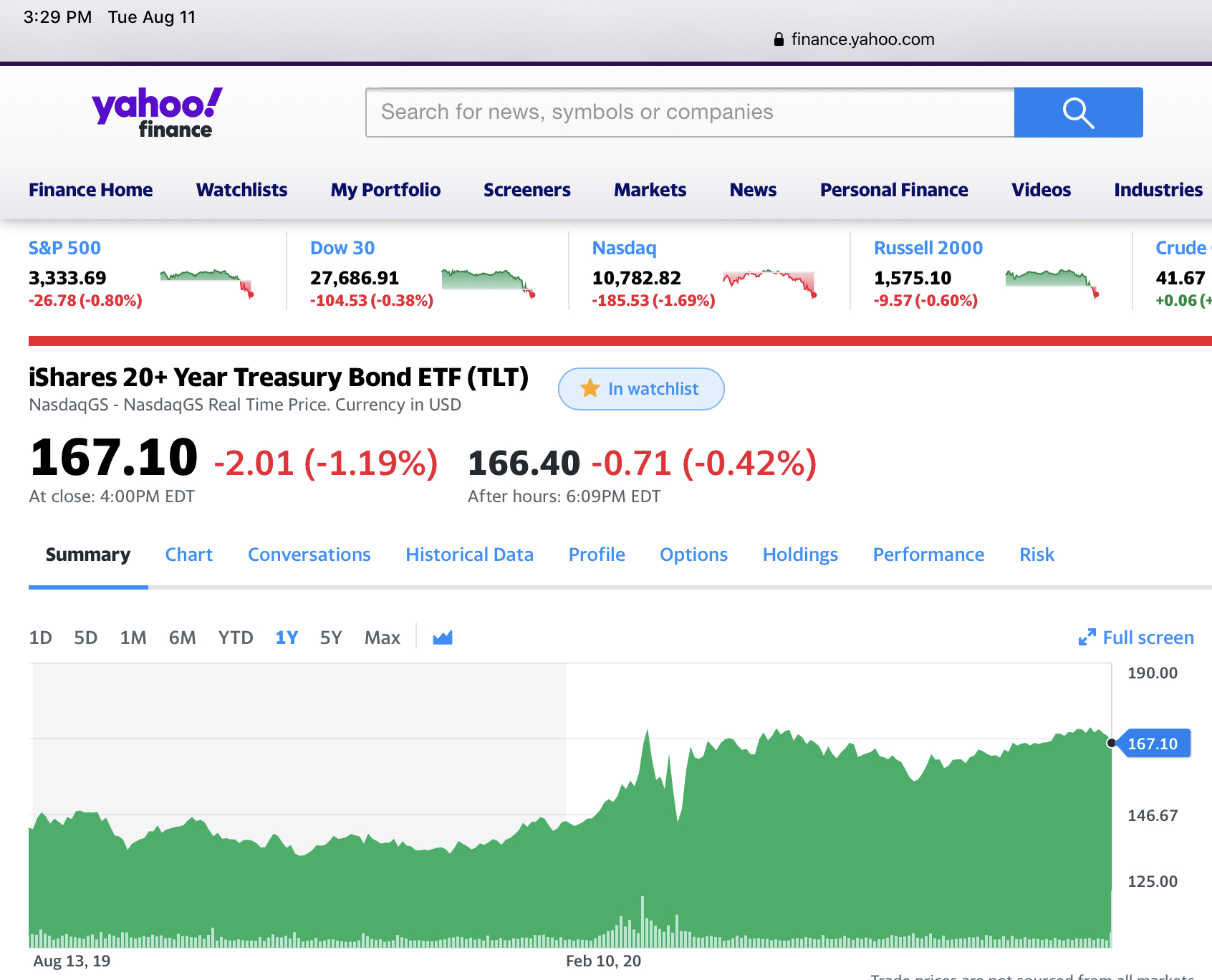Switch to the Summary tab
This screenshot has width=1212, height=980.
click(x=88, y=554)
